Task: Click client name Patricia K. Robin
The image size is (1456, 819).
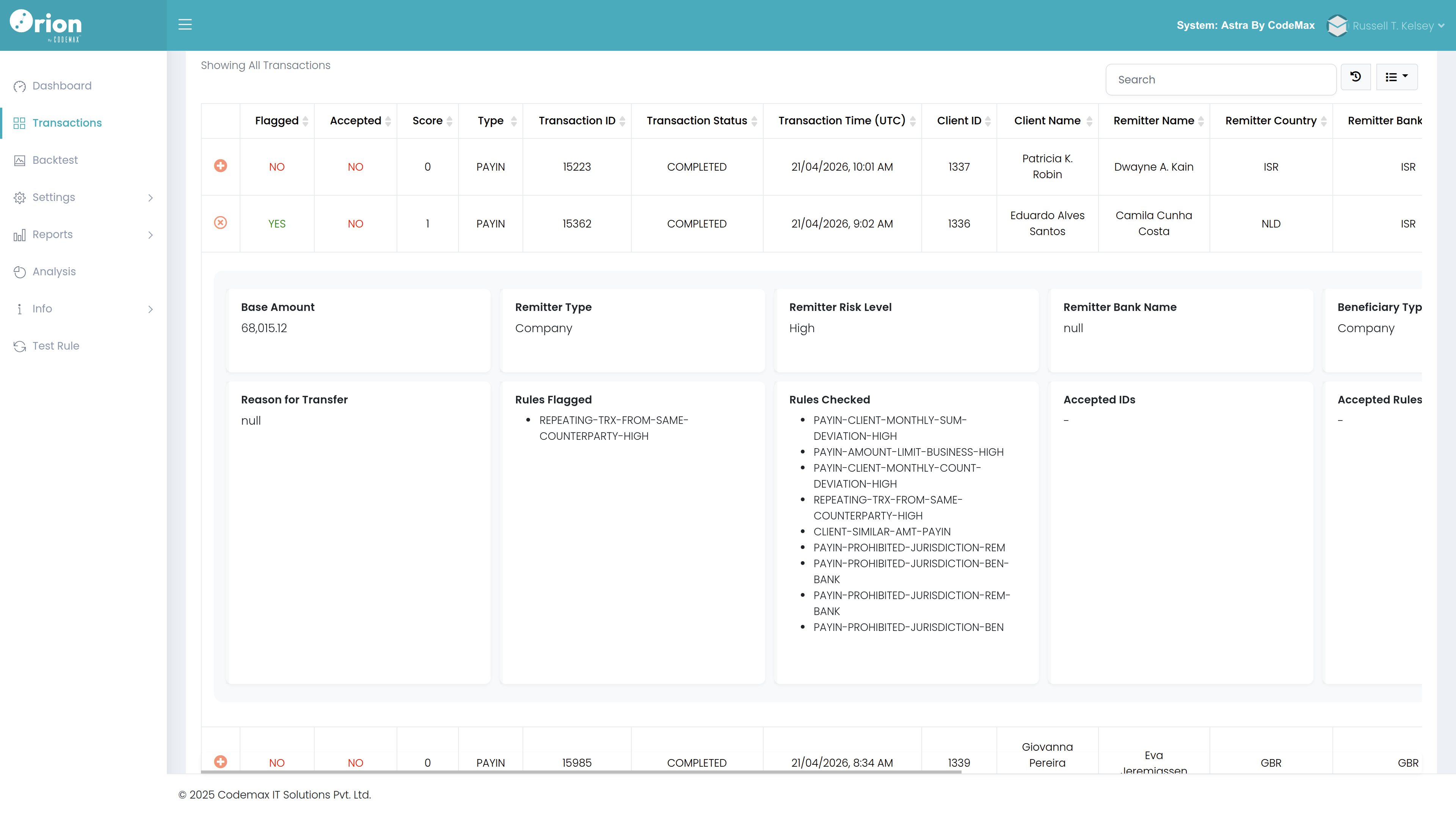Action: (1047, 167)
